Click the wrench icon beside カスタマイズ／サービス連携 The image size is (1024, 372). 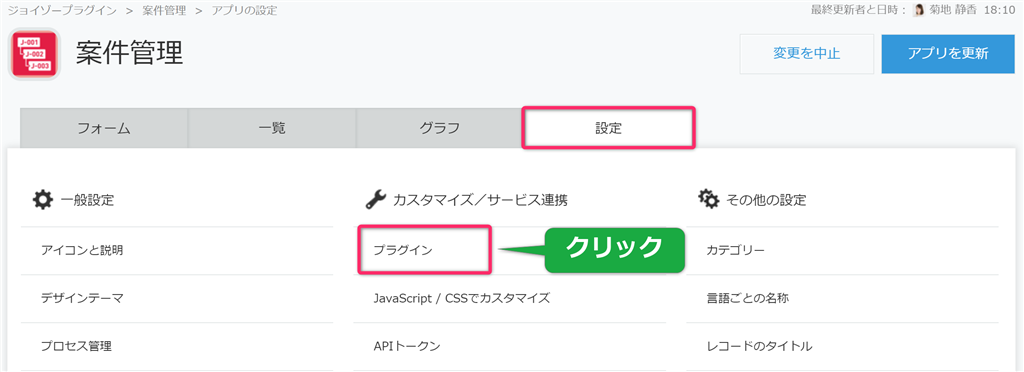click(x=375, y=200)
